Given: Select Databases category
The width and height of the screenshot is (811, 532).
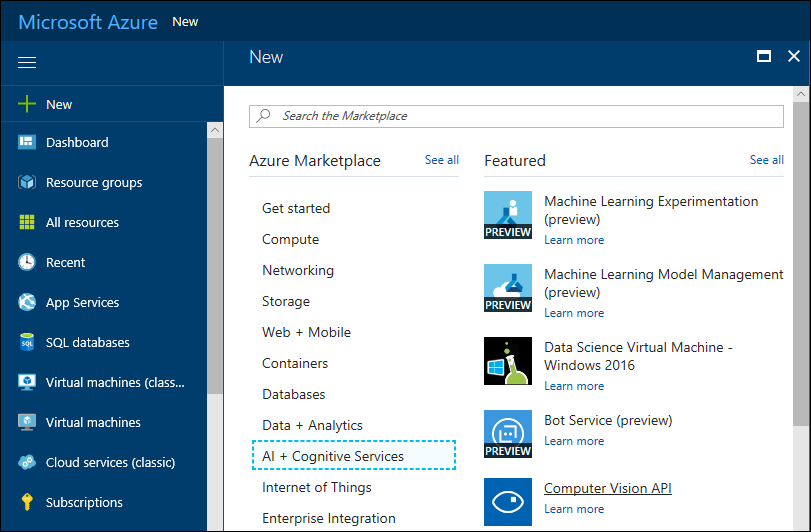Looking at the screenshot, I should [x=293, y=394].
